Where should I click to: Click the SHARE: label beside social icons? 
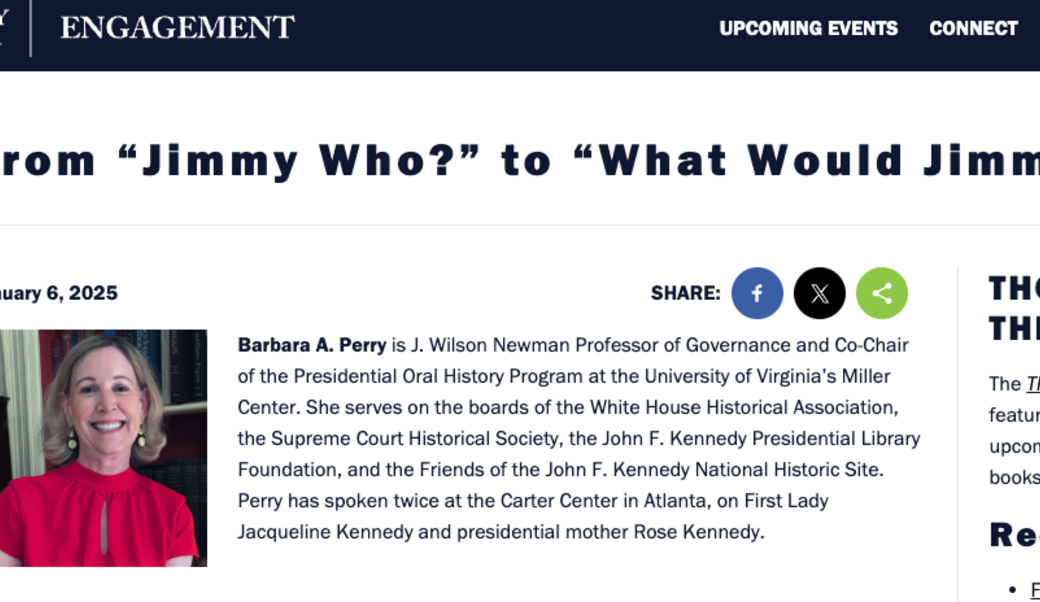(685, 293)
